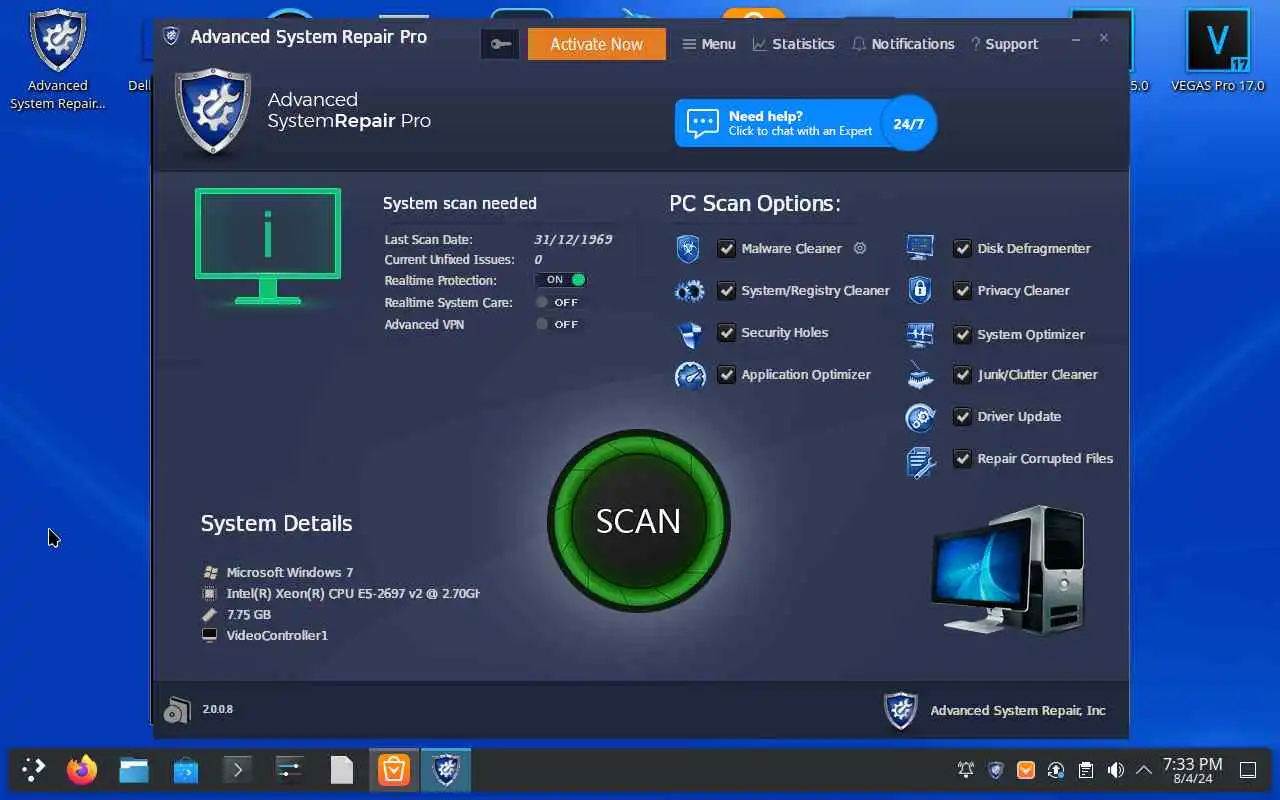1280x800 pixels.
Task: Click the Malware Cleaner biohazard icon
Action: click(688, 249)
